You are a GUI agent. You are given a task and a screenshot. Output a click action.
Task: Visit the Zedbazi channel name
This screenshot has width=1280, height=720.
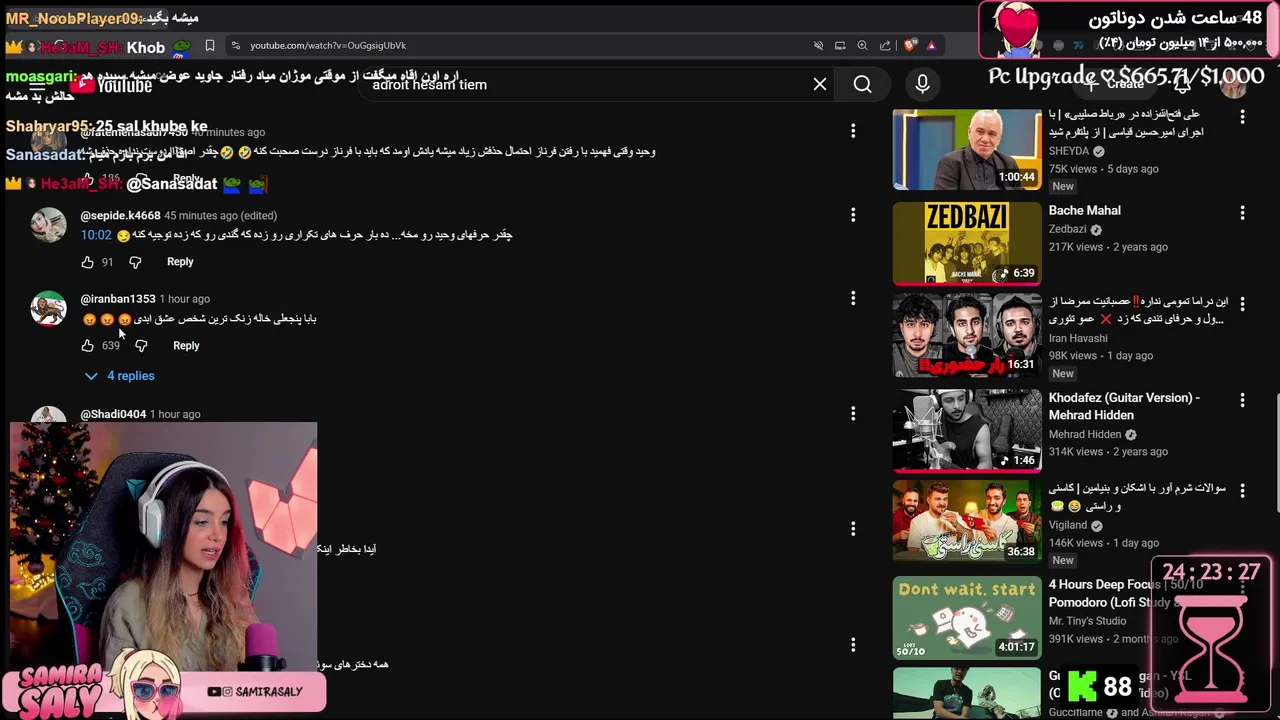(1067, 229)
